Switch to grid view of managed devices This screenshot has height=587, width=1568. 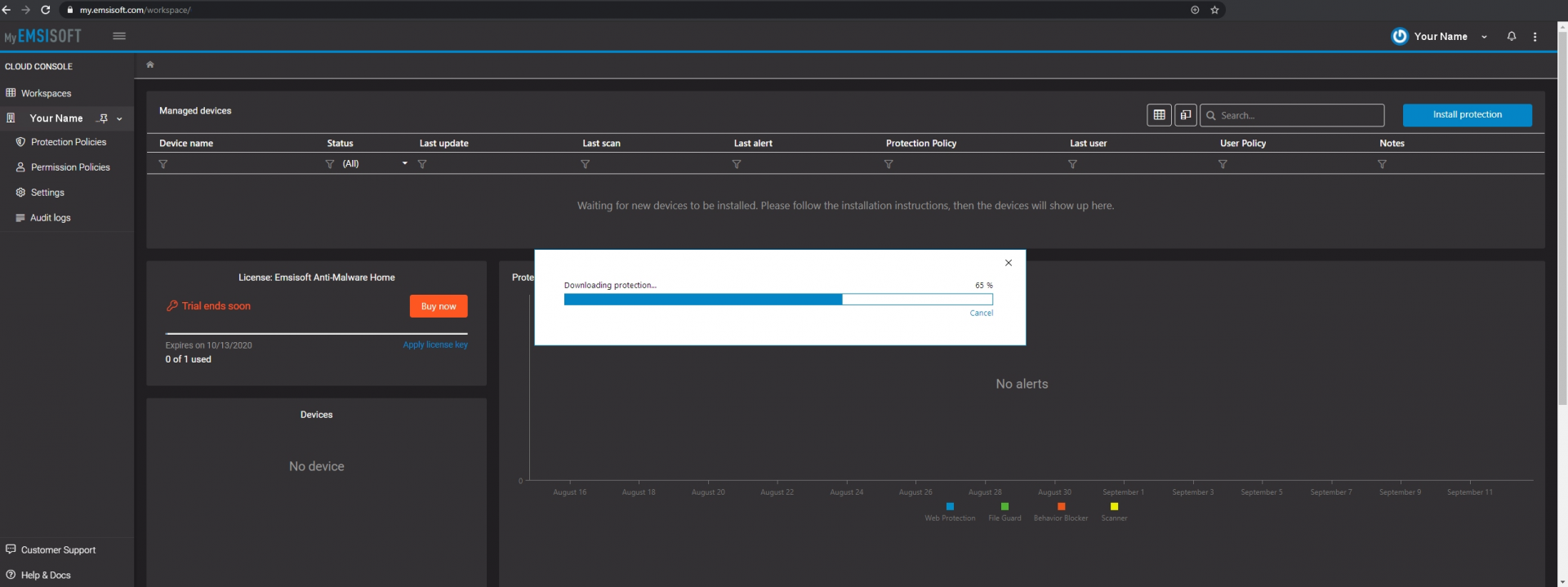(1159, 115)
